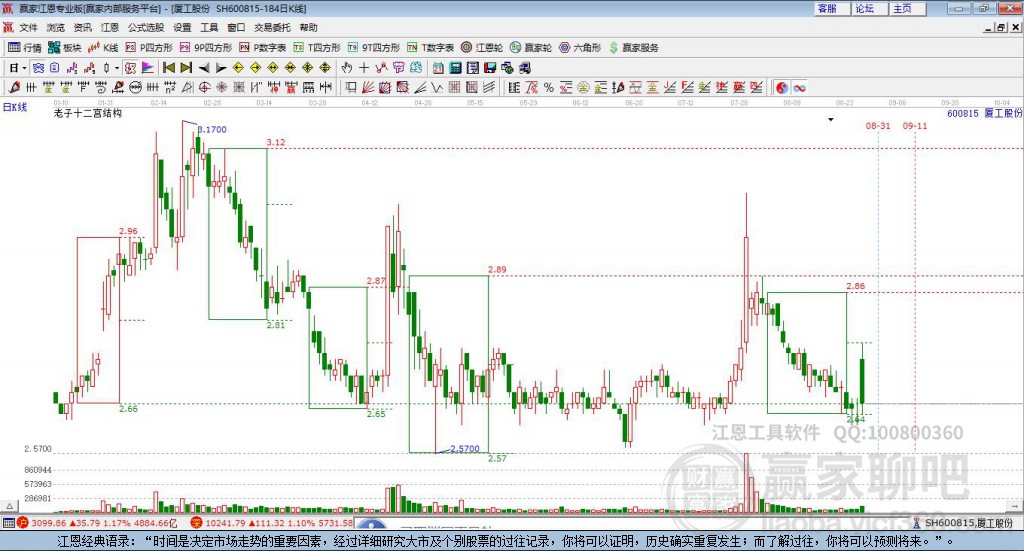
Task: Open the small chart dropdown triangle above the 2.86 label
Action: click(x=831, y=119)
